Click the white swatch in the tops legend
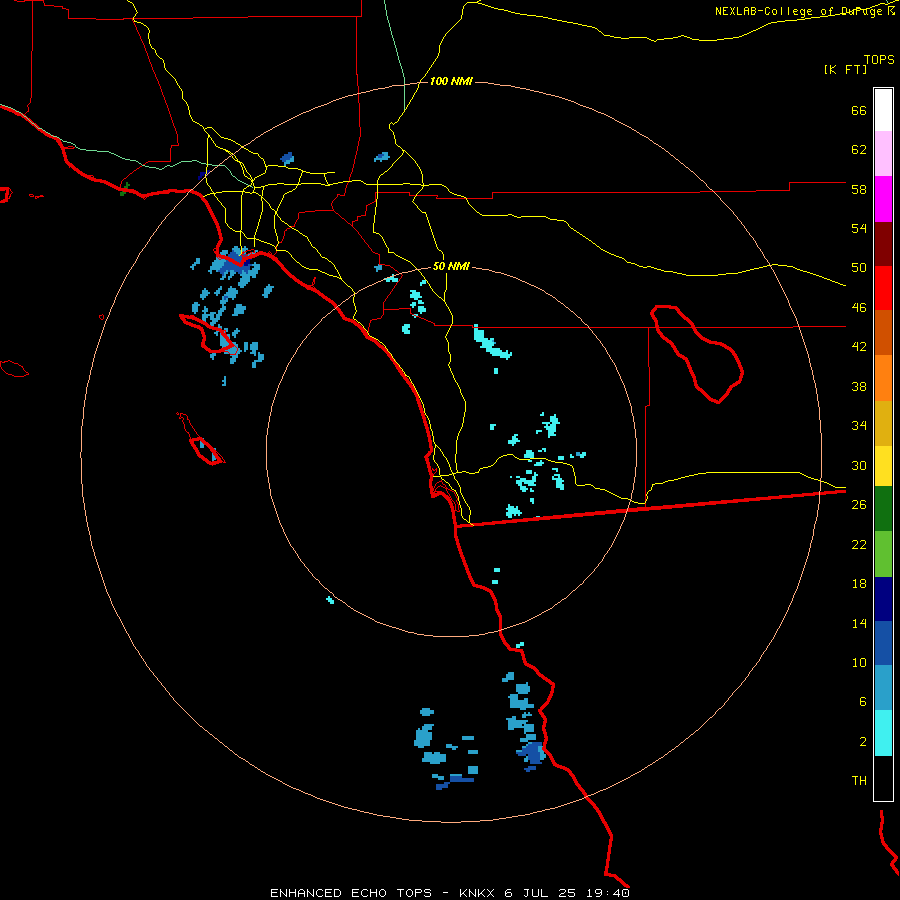 point(883,110)
